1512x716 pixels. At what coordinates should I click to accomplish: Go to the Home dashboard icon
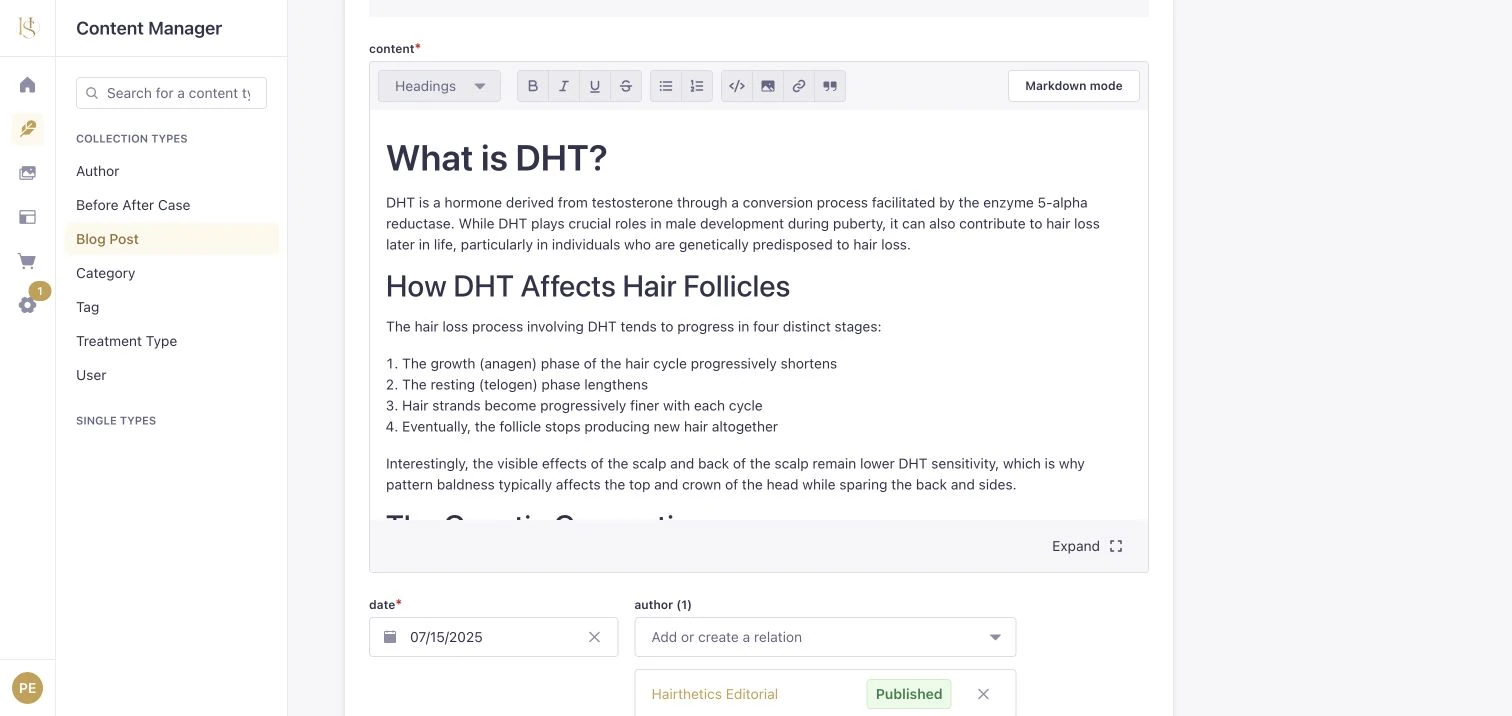tap(28, 85)
